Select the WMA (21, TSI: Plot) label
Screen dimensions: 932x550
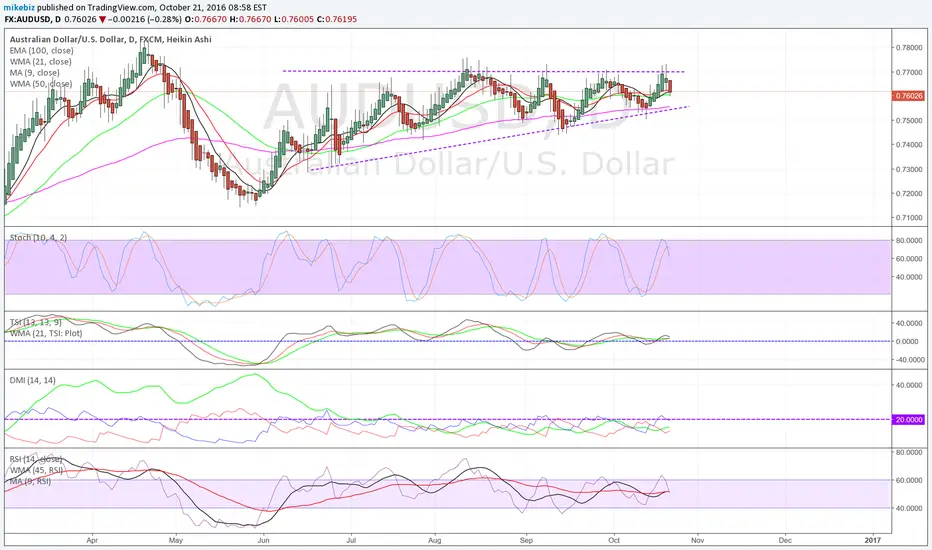(x=46, y=333)
